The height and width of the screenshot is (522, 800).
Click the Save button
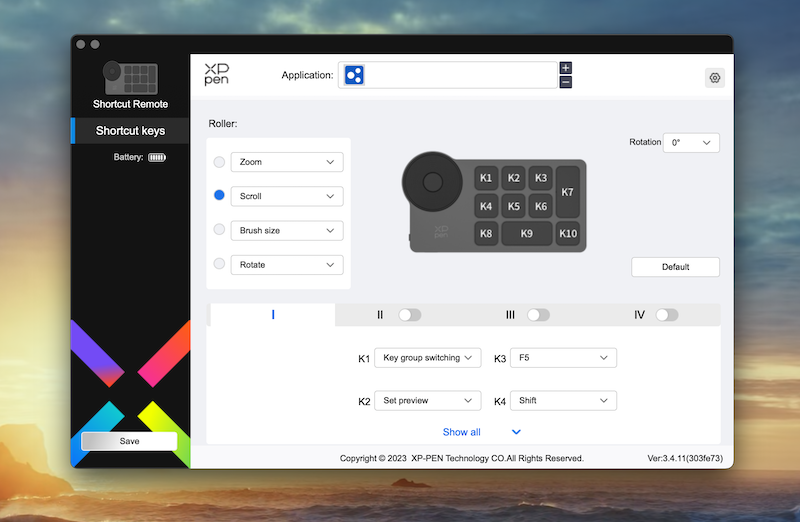point(129,441)
